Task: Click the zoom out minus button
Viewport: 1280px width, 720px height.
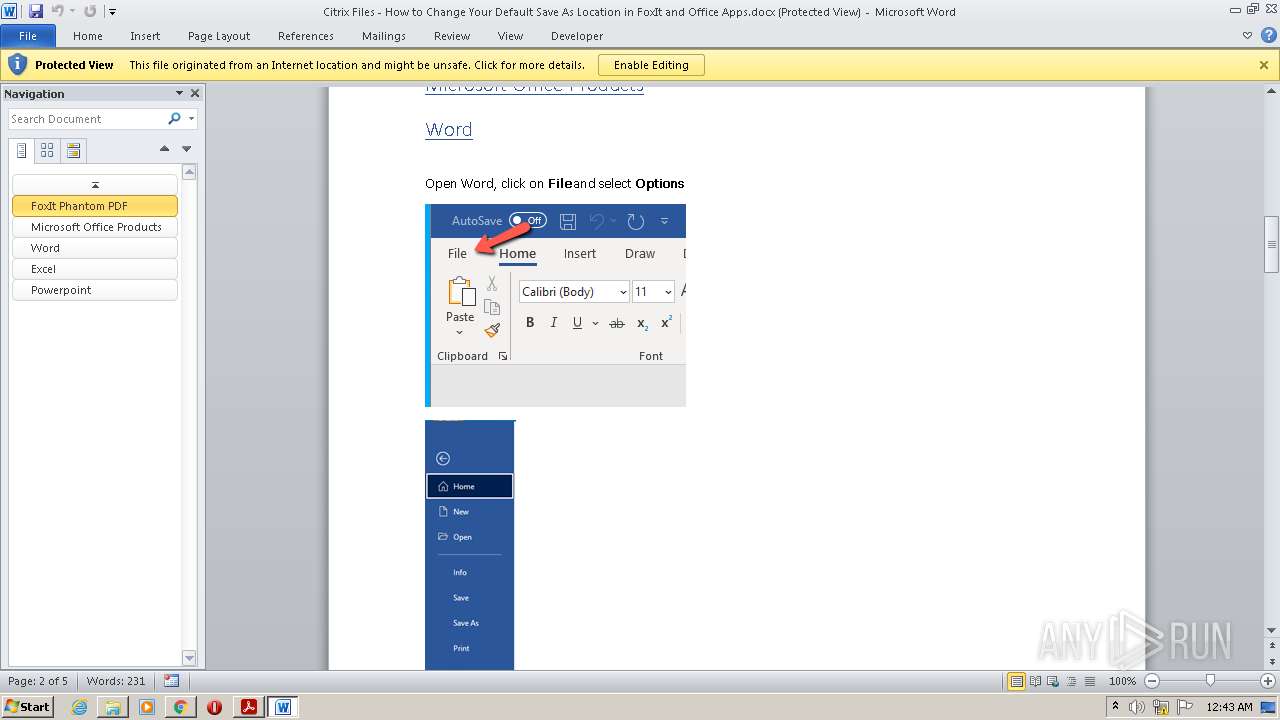Action: [1151, 681]
